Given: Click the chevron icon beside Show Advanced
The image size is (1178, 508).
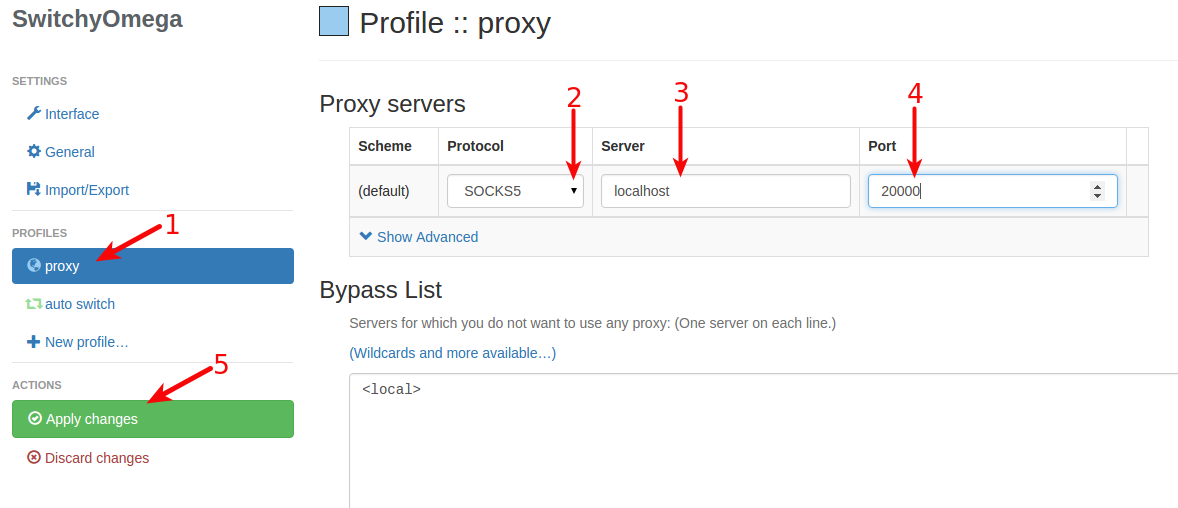Looking at the screenshot, I should pyautogui.click(x=366, y=236).
